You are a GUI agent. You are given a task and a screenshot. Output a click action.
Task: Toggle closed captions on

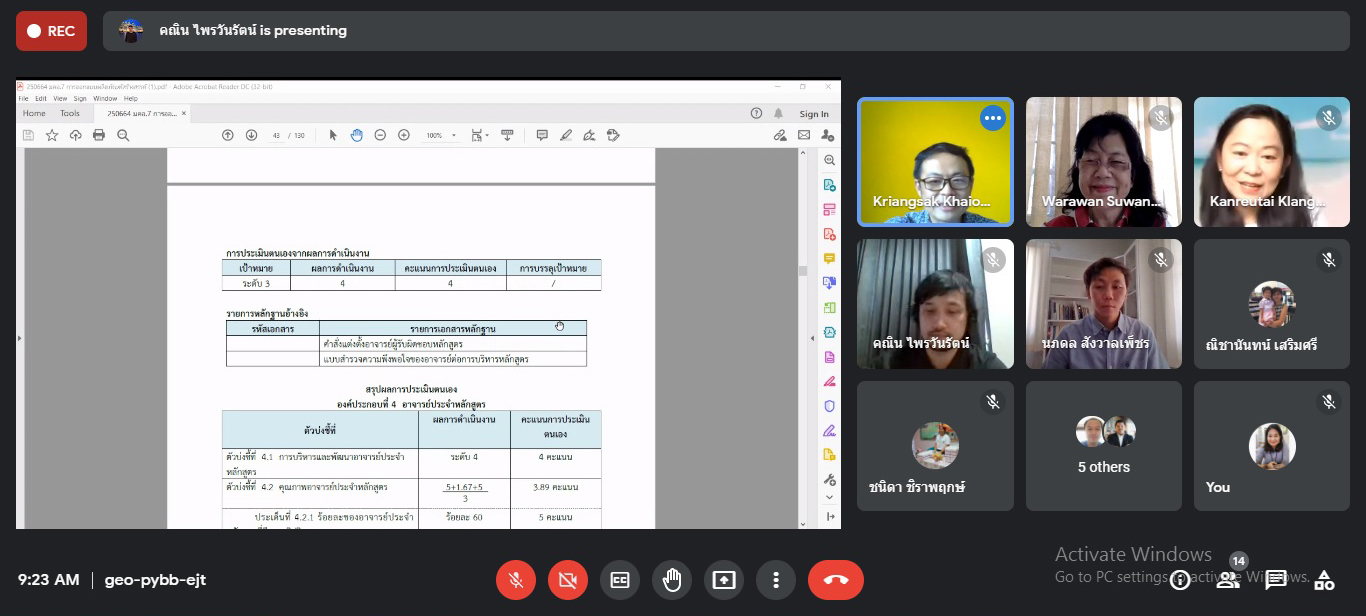[x=620, y=580]
